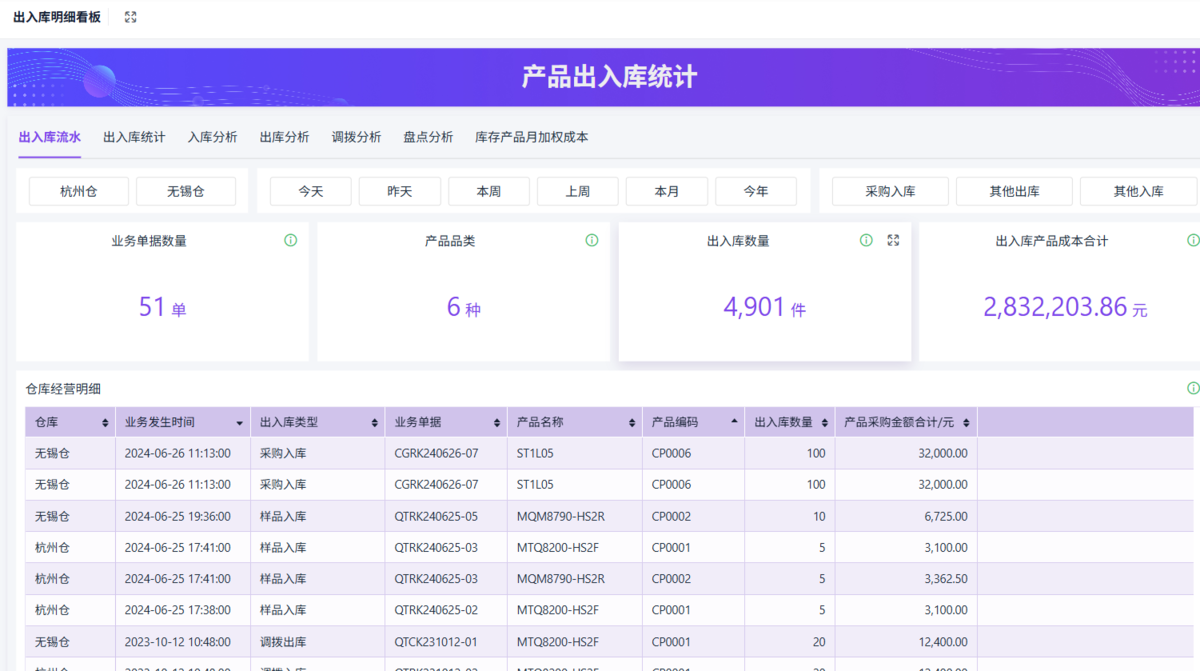Screen dimensions: 1200x671
Task: Click fullscreen icon beside 出入库明细看板 title
Action: (130, 17)
